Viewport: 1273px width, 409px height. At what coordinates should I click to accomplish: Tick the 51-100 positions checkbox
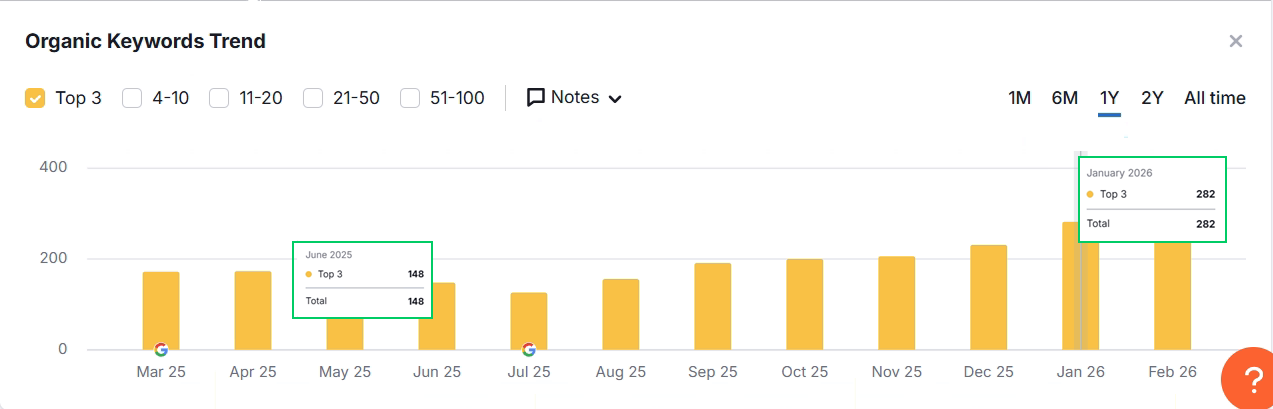click(410, 98)
